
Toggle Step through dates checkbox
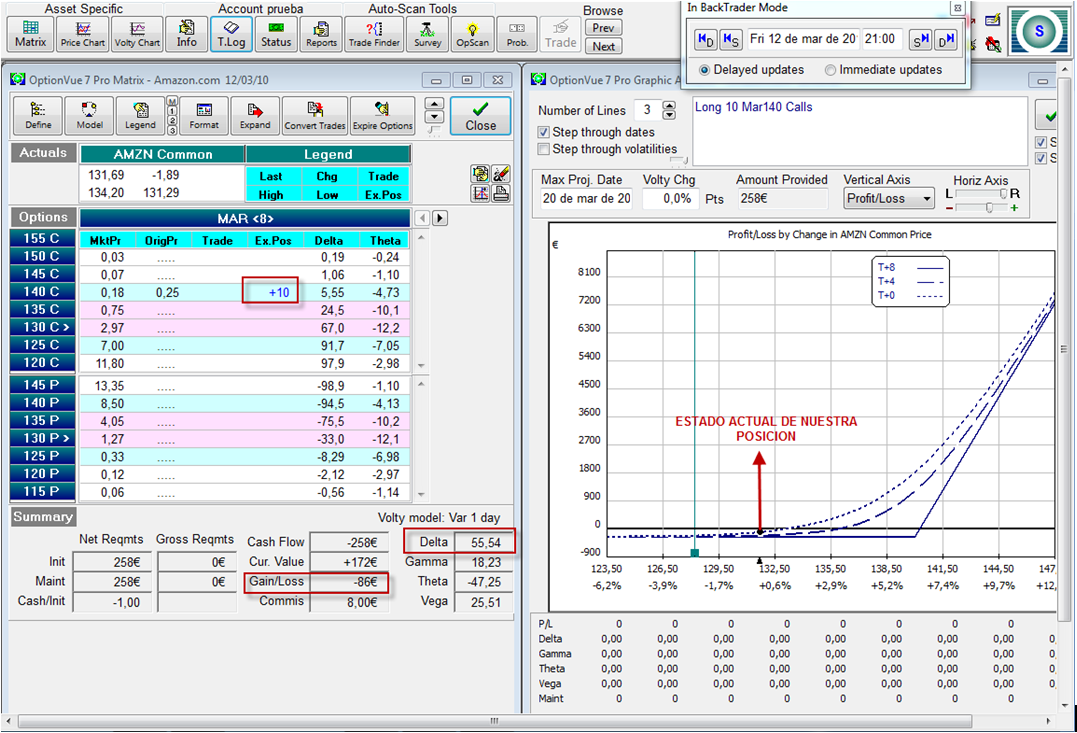tap(544, 132)
